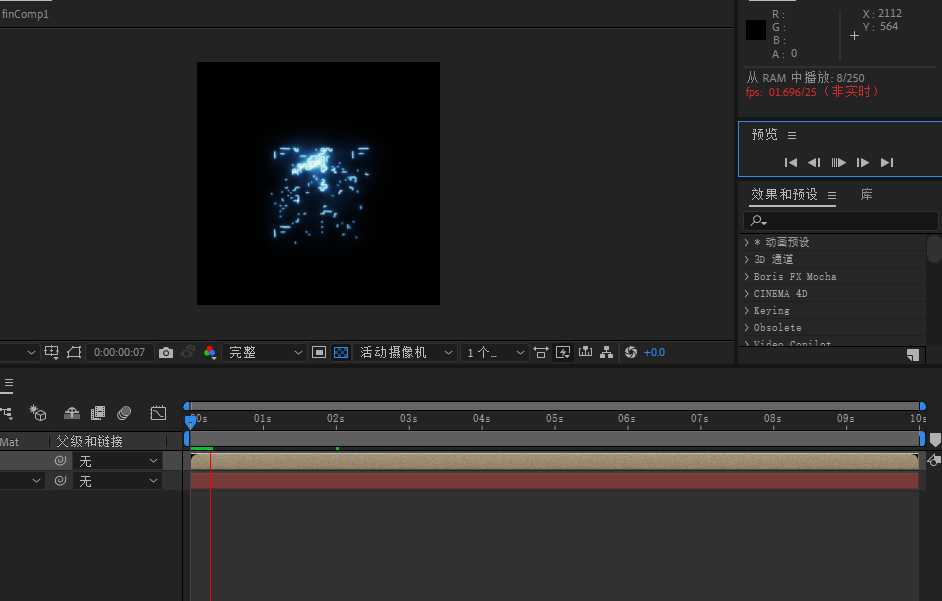Viewport: 942px width, 601px height.
Task: Click the work area start handle
Action: click(187, 439)
